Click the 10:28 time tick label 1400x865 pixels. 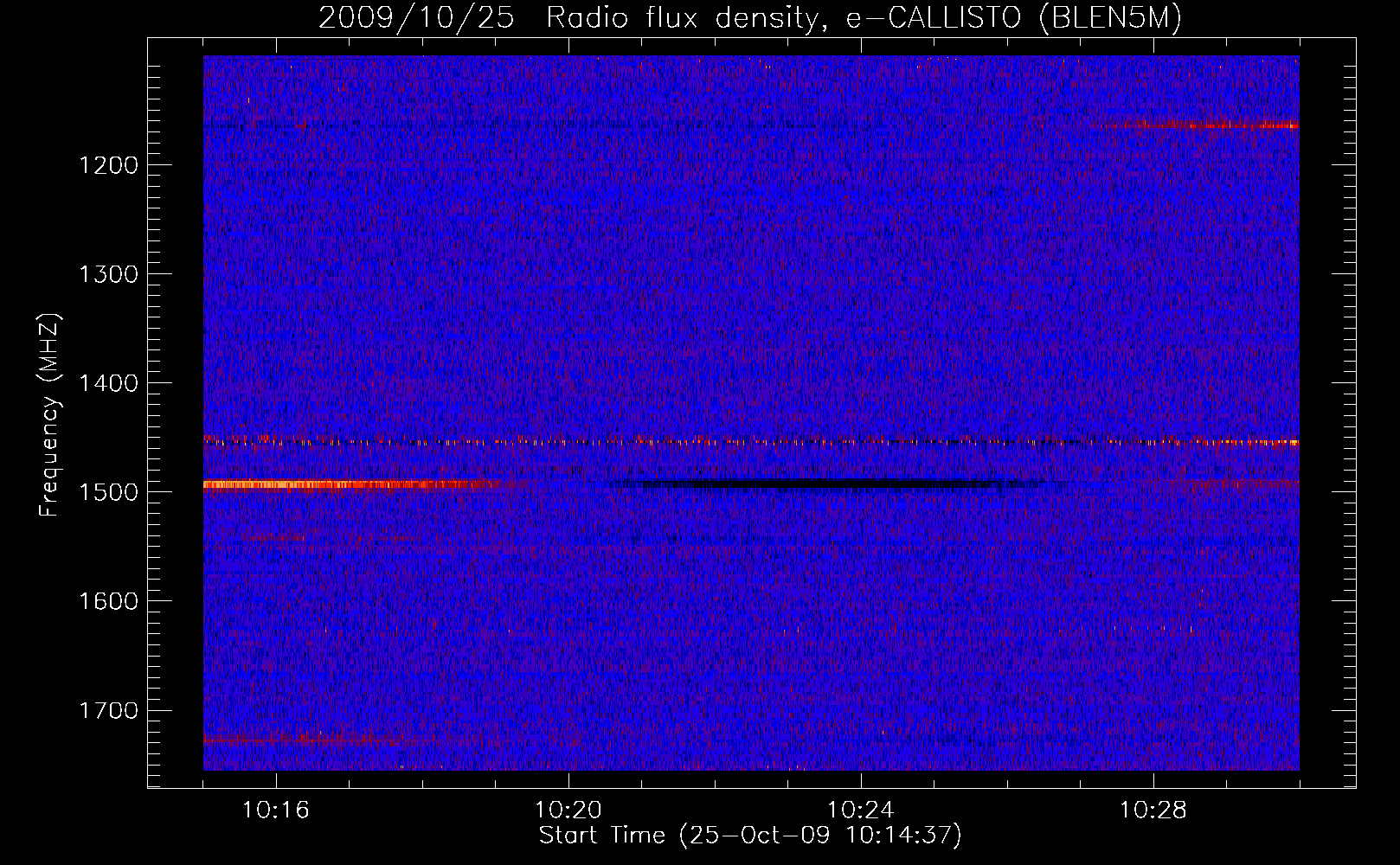[x=1153, y=811]
